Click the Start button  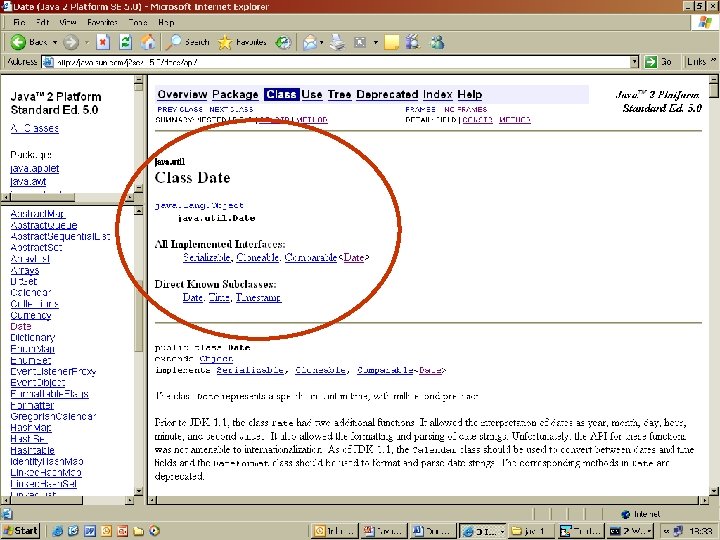click(20, 531)
